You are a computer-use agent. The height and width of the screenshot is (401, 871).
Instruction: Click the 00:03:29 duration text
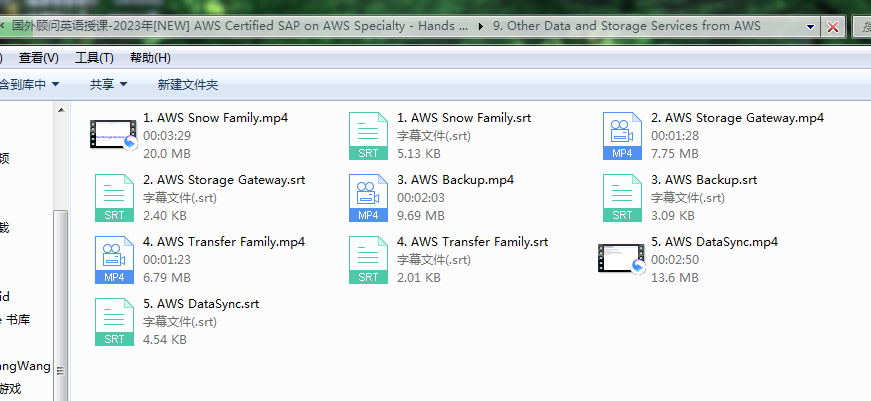[x=167, y=136]
